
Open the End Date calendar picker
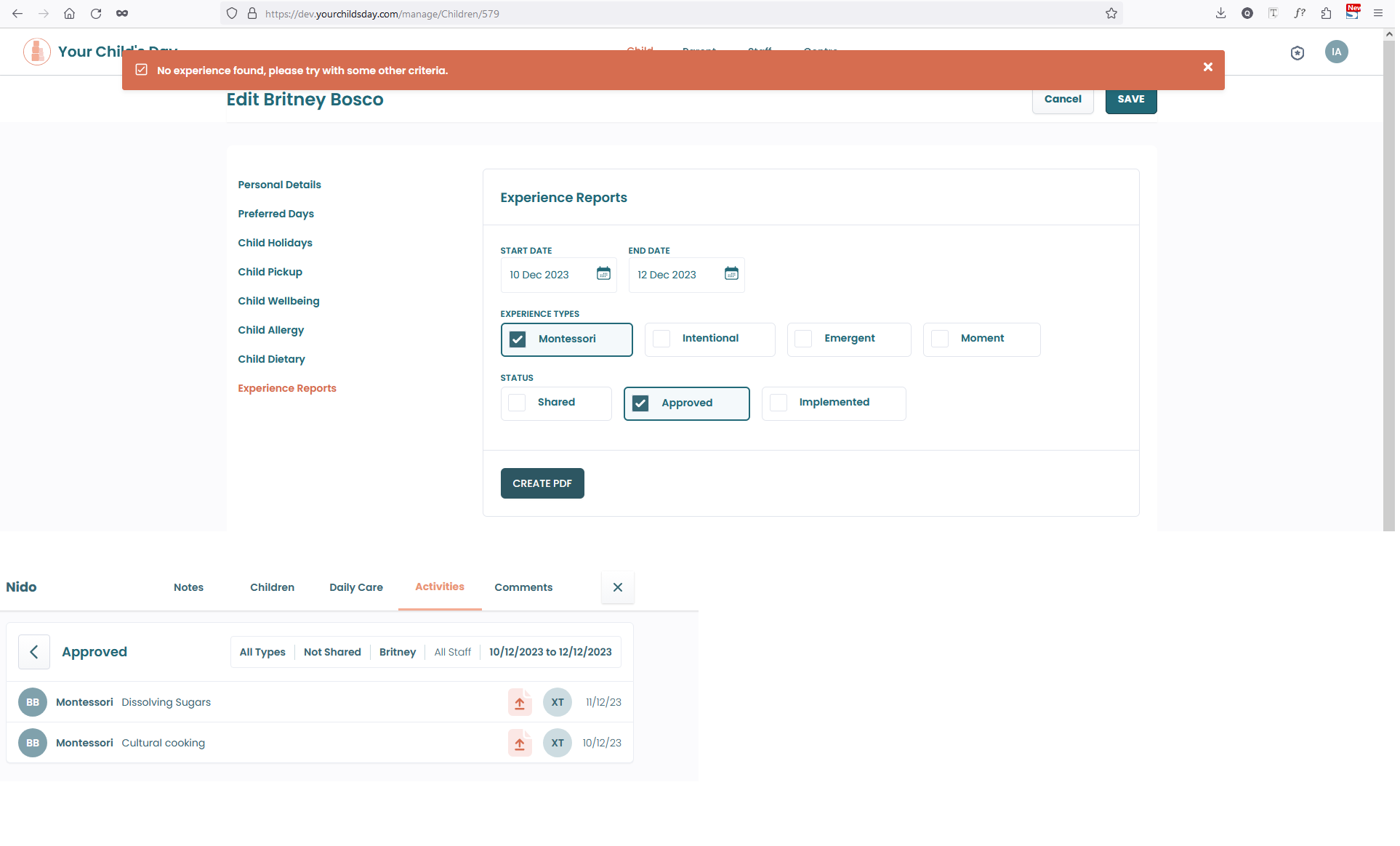731,274
